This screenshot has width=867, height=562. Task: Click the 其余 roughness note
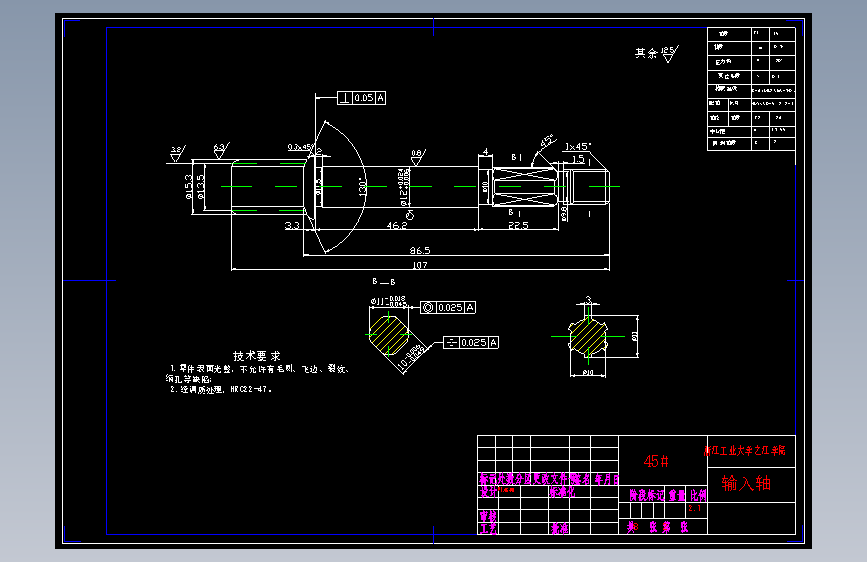[x=656, y=53]
